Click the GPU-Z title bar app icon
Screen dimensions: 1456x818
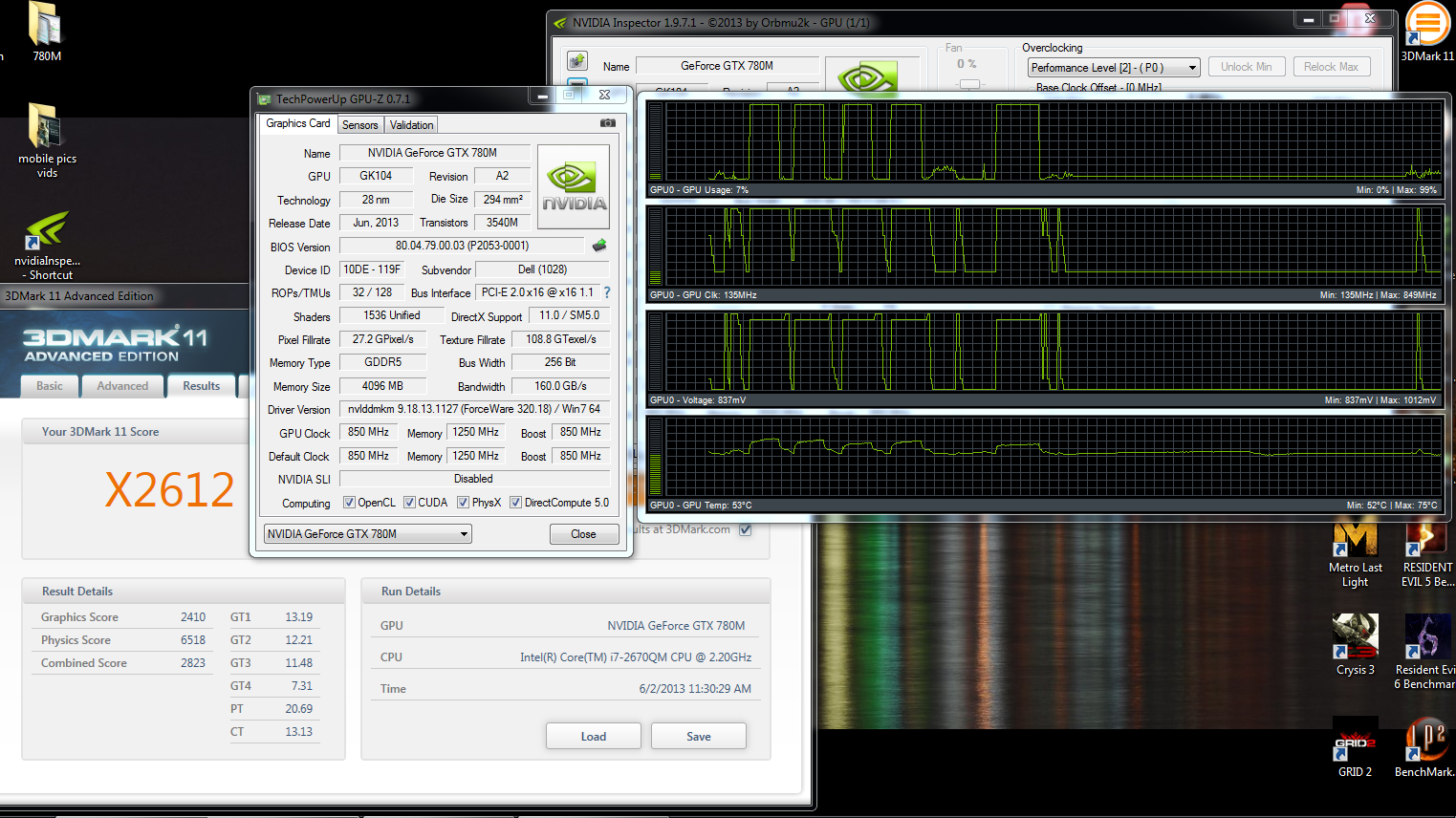coord(264,98)
